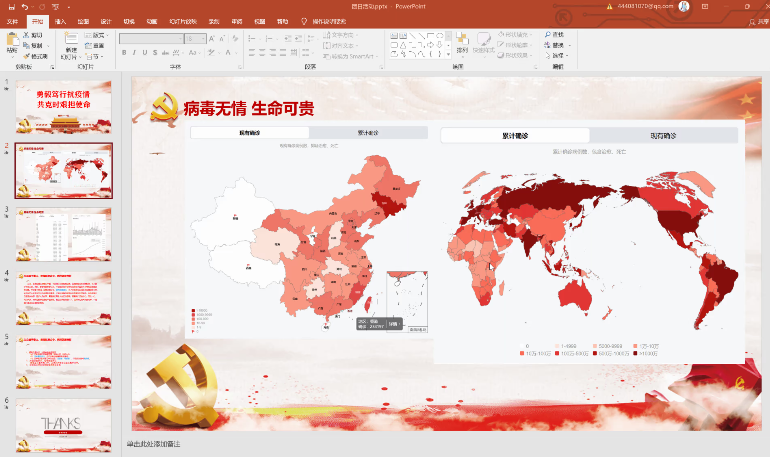
Task: Click the Format Painter brush icon
Action: 27,57
